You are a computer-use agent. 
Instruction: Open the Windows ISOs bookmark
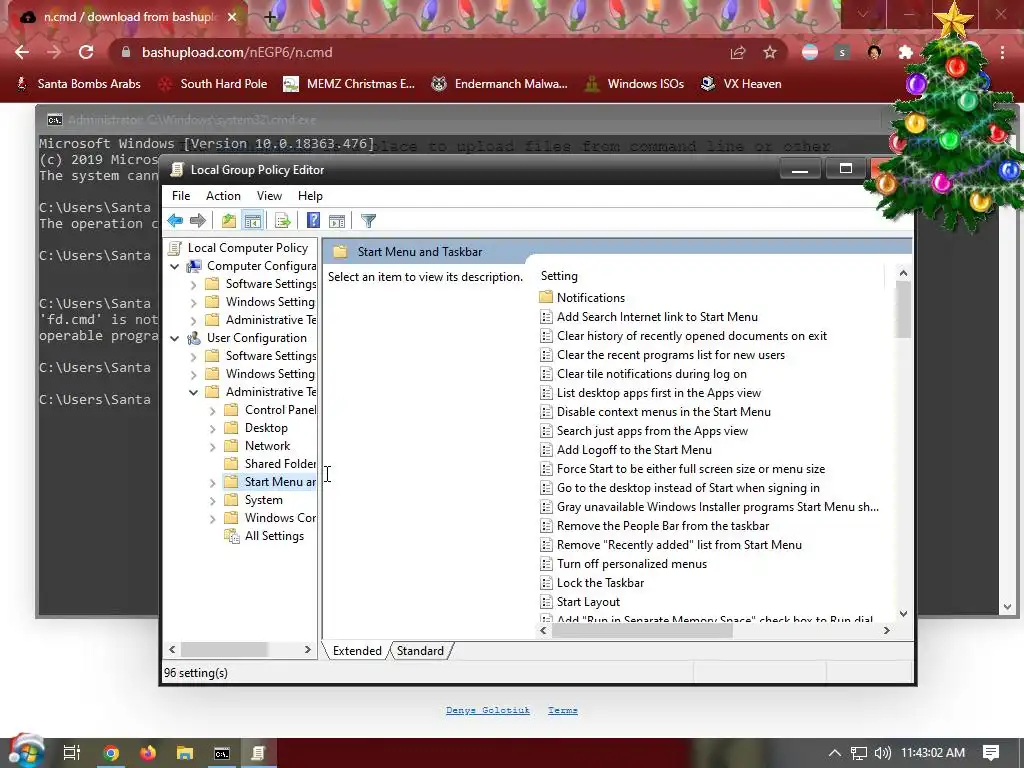pos(635,84)
